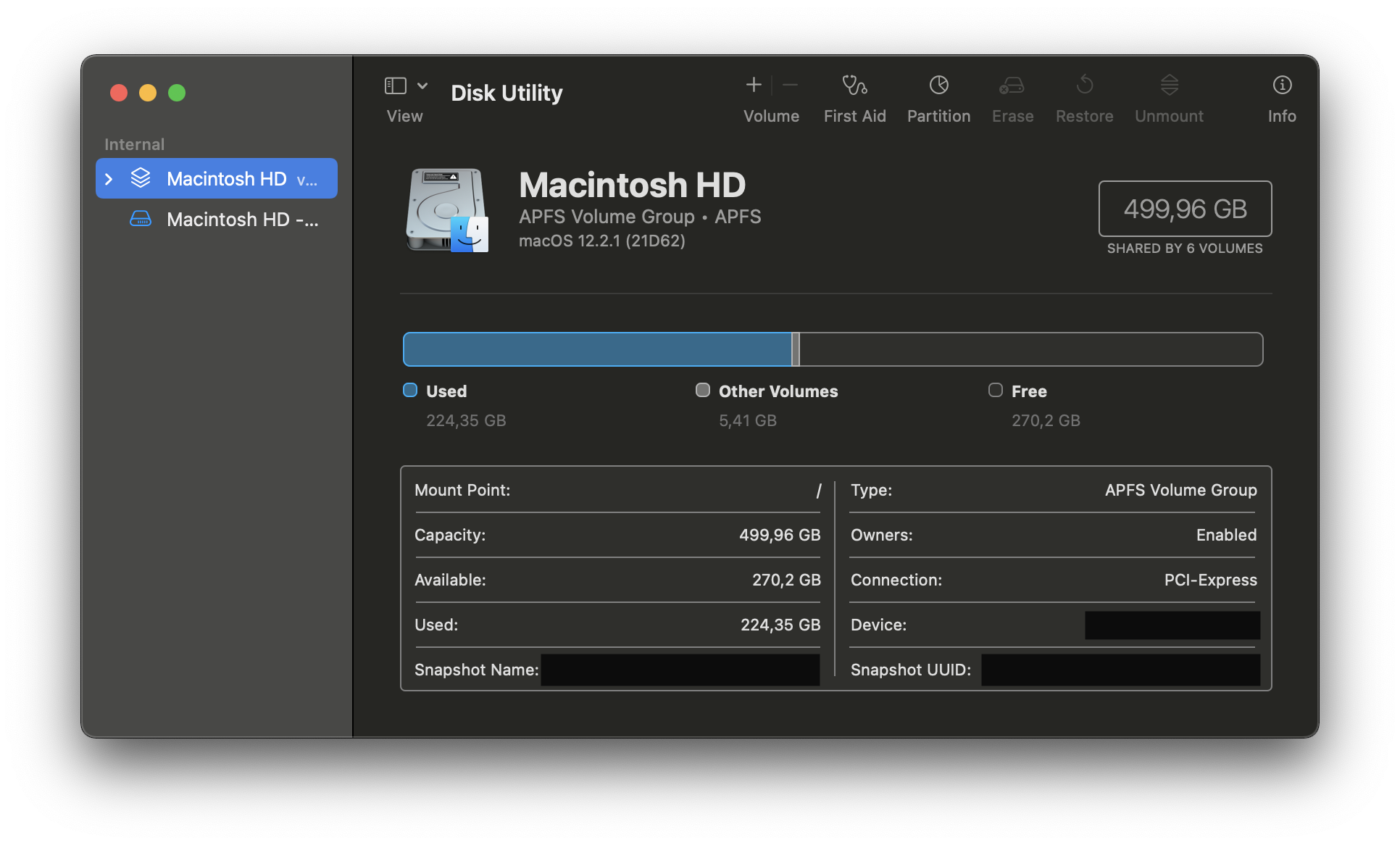The image size is (1400, 845).
Task: Open the Partition pie chart tool
Action: 938,86
